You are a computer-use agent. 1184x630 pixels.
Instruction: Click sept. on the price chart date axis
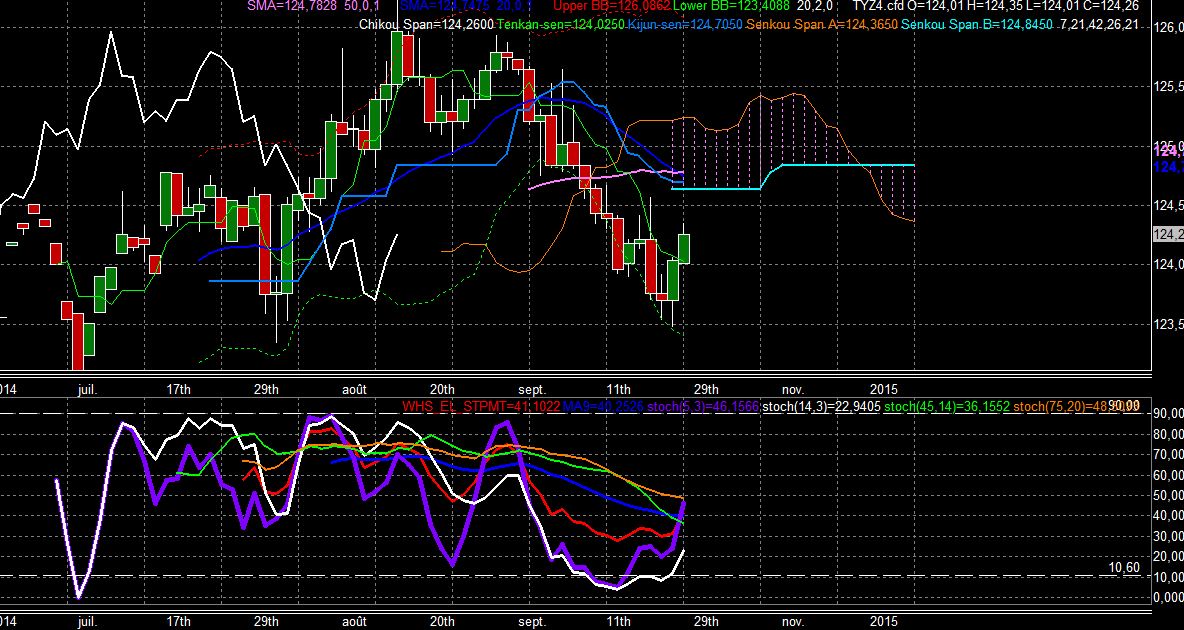coord(532,390)
